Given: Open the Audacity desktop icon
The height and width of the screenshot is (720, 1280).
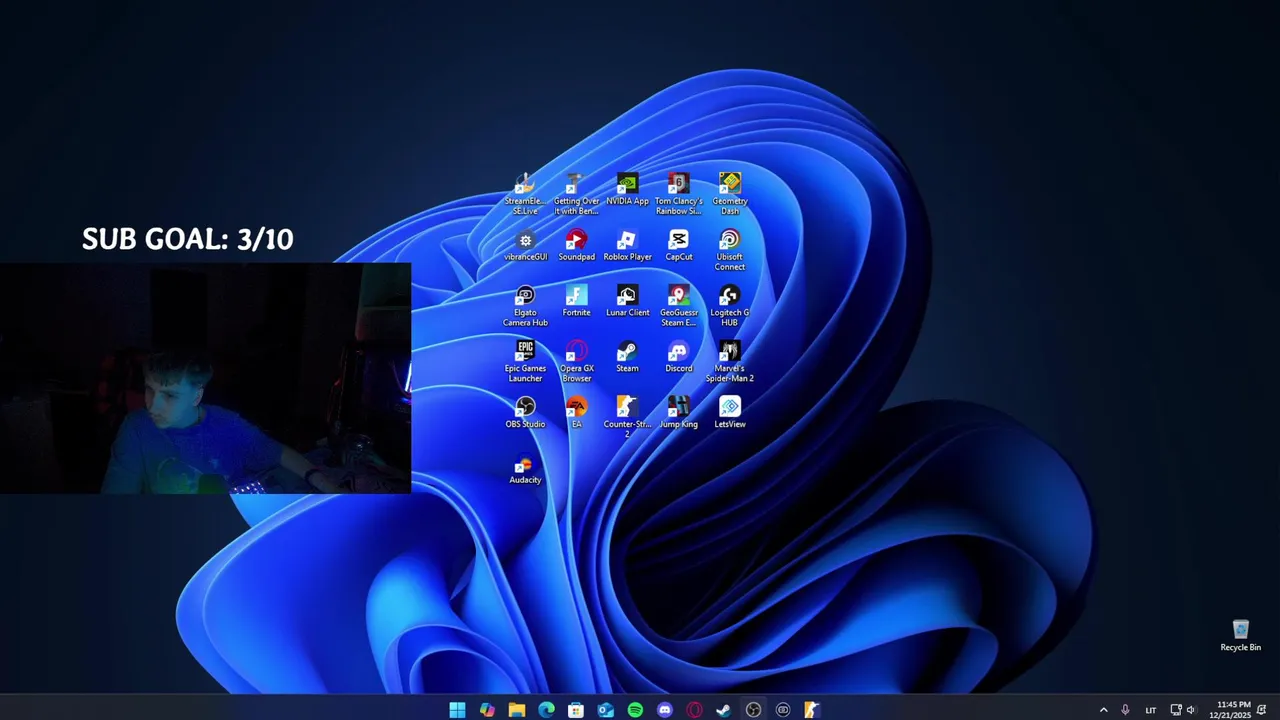Looking at the screenshot, I should [525, 470].
